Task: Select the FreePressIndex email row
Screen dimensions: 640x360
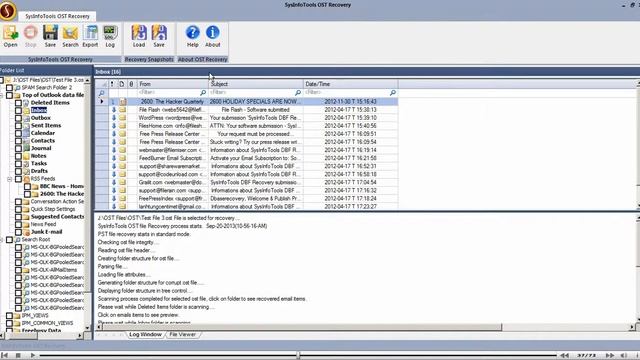Action: click(247, 198)
